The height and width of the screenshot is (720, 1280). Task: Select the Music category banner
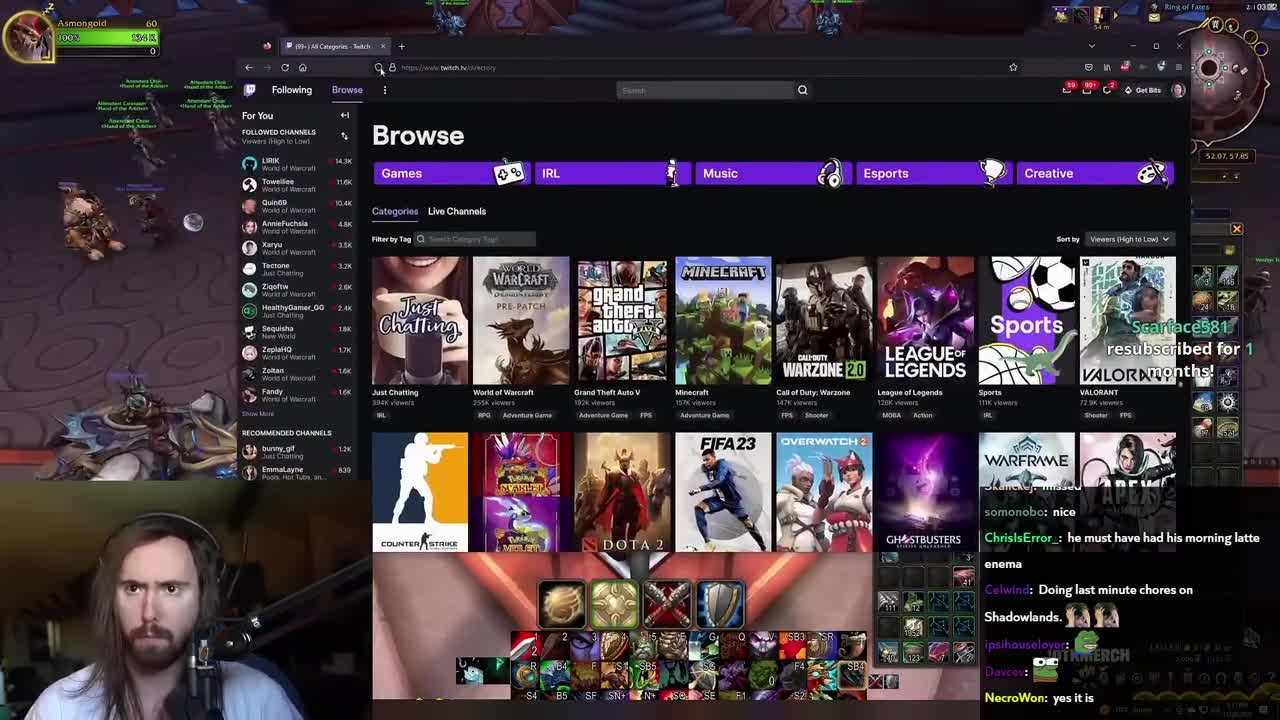coord(773,173)
